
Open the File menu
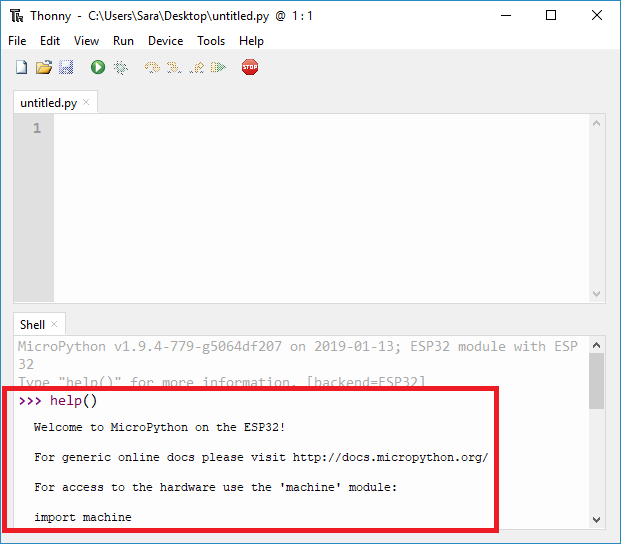point(17,41)
